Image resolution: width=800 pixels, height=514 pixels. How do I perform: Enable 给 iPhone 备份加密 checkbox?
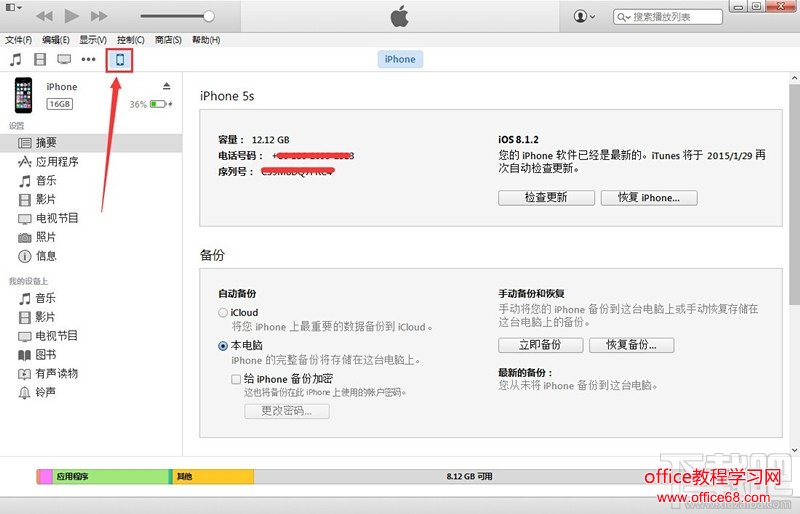point(236,379)
